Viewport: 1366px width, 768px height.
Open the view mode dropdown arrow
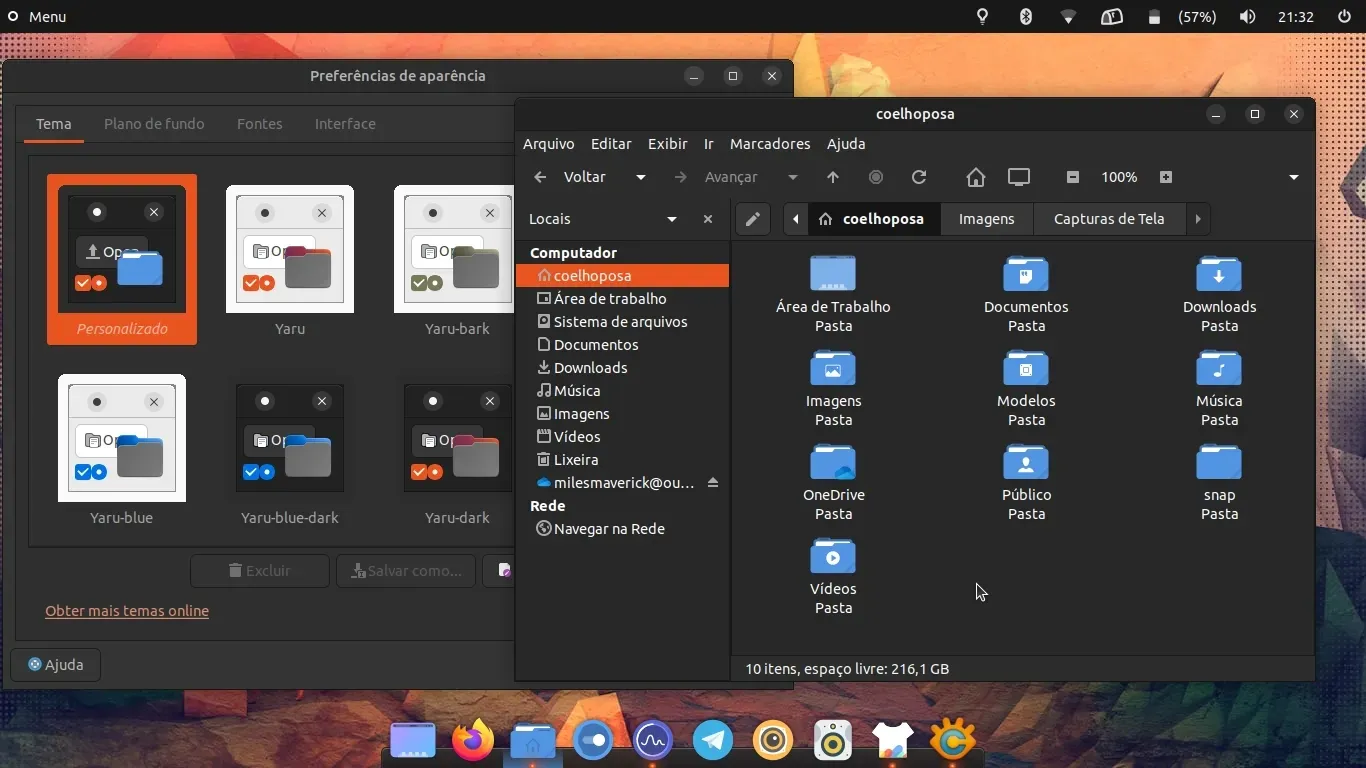[x=1293, y=177]
